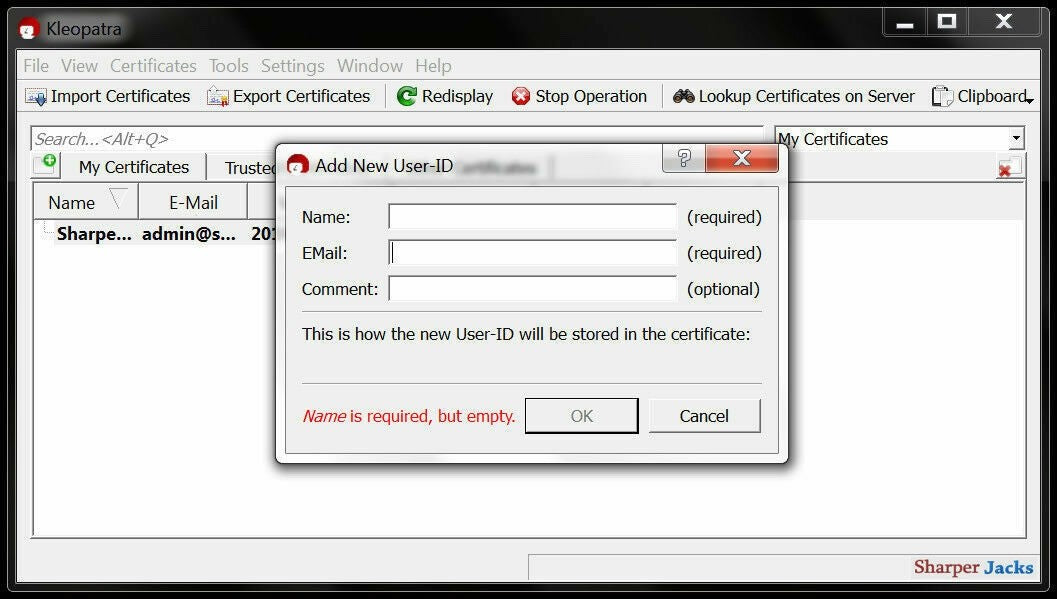The height and width of the screenshot is (599, 1057).
Task: Click the Import Certificates toolbar icon
Action: coord(35,96)
